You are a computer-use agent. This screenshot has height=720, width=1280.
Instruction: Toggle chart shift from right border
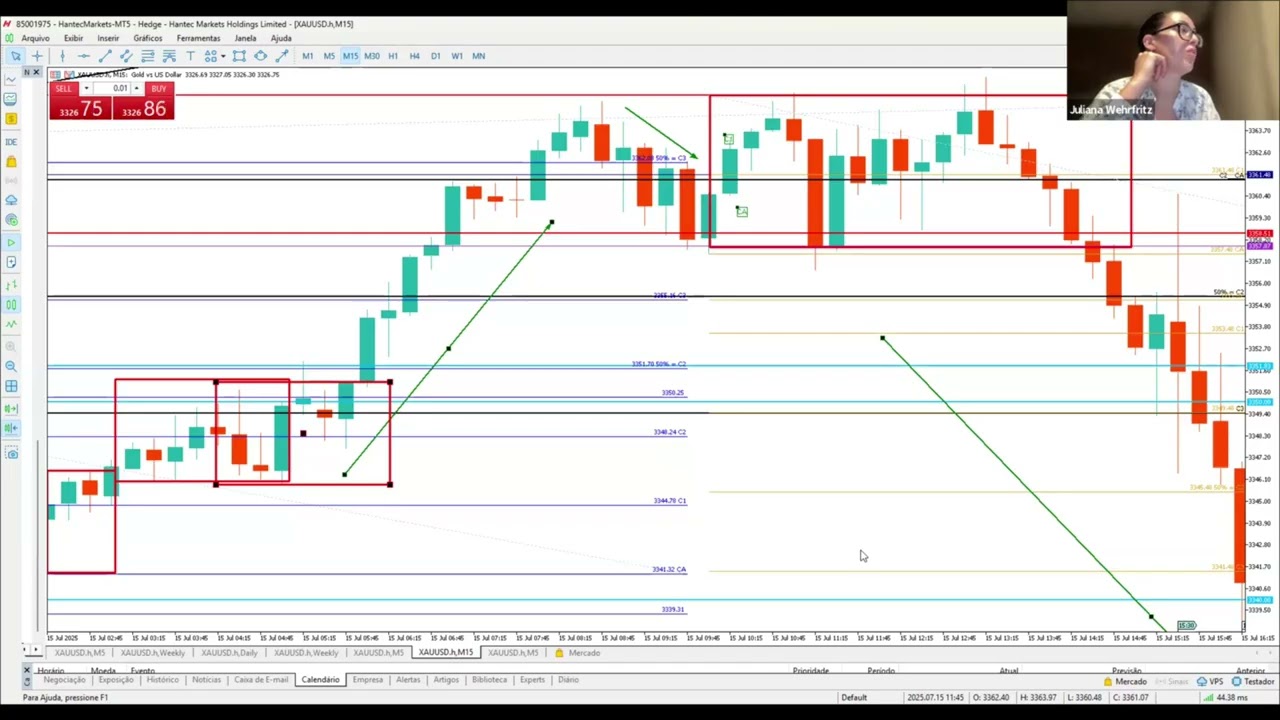click(11, 427)
